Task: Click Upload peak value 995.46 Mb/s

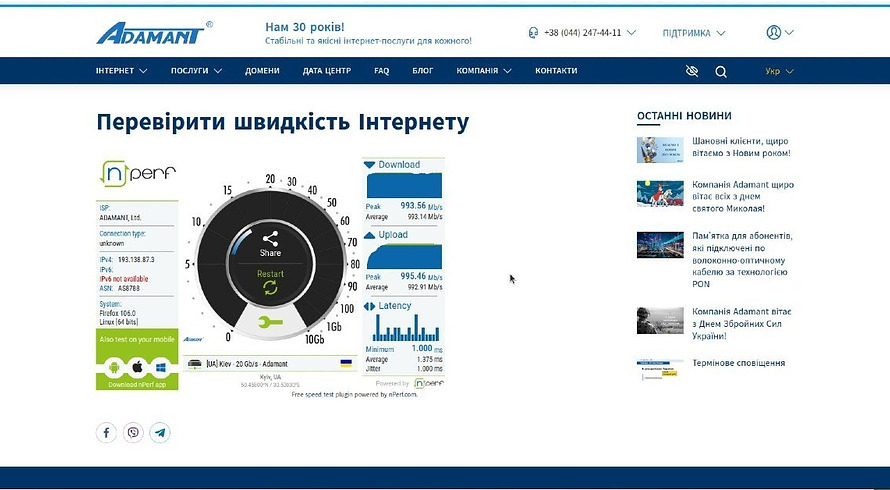Action: pos(421,277)
